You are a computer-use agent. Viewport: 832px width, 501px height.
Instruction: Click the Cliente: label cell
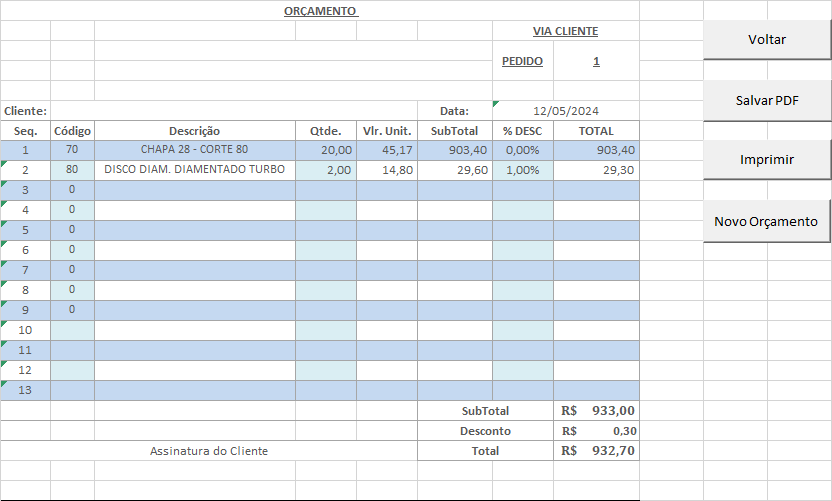[25, 111]
